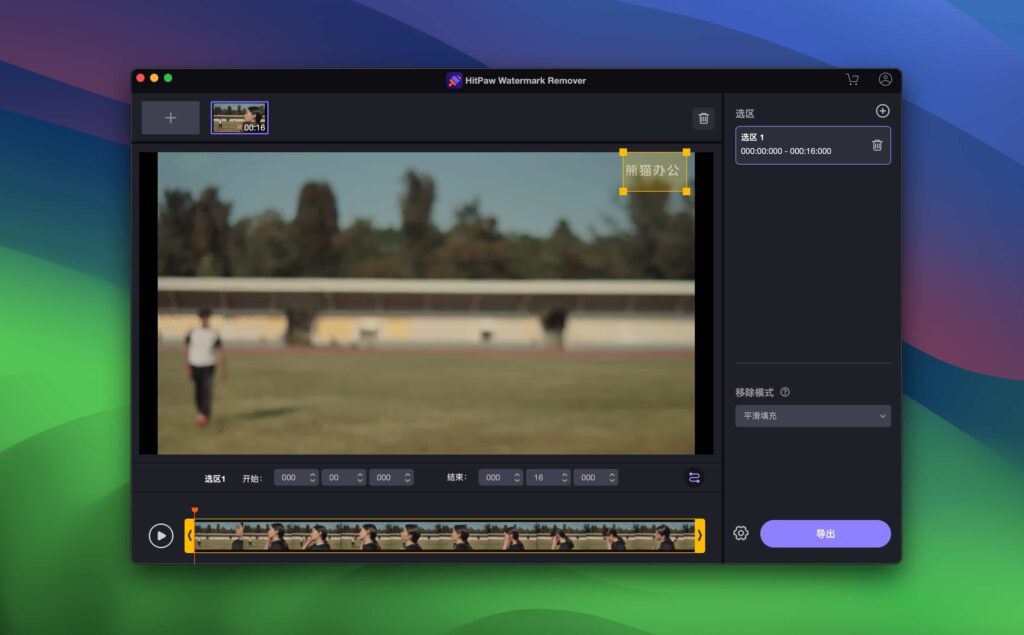The width and height of the screenshot is (1024, 635).
Task: Click the shopping cart icon
Action: click(x=852, y=80)
